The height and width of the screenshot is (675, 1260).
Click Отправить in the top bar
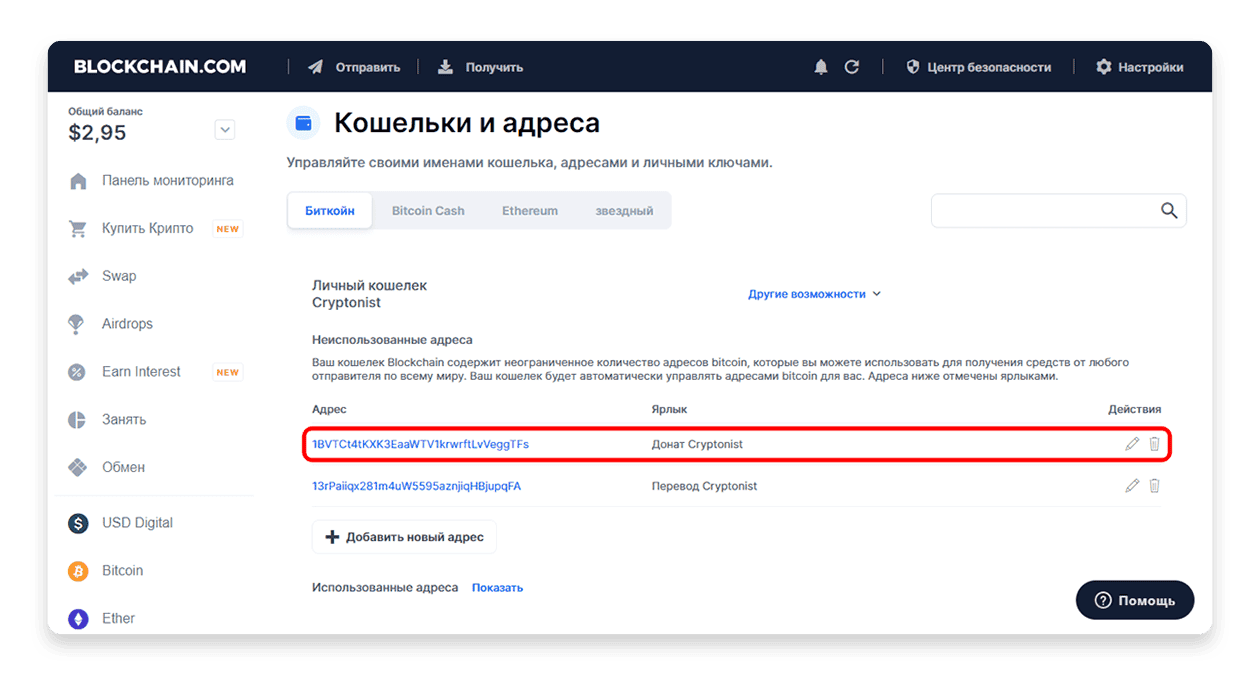[354, 67]
